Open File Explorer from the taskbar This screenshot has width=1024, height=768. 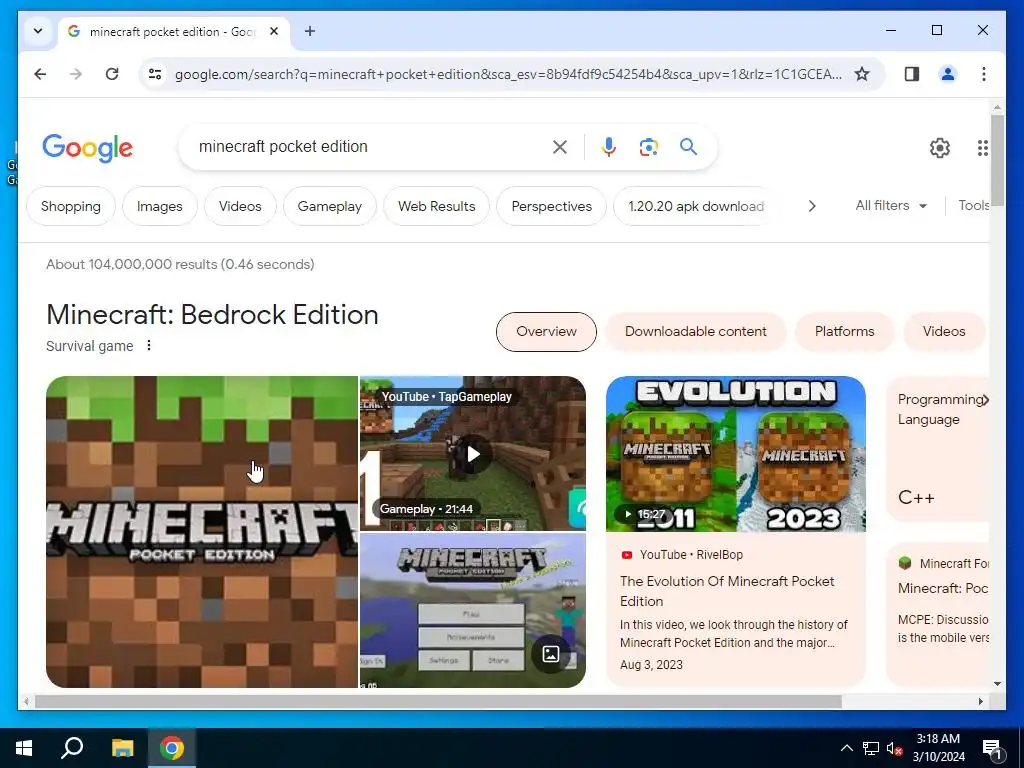click(x=122, y=748)
